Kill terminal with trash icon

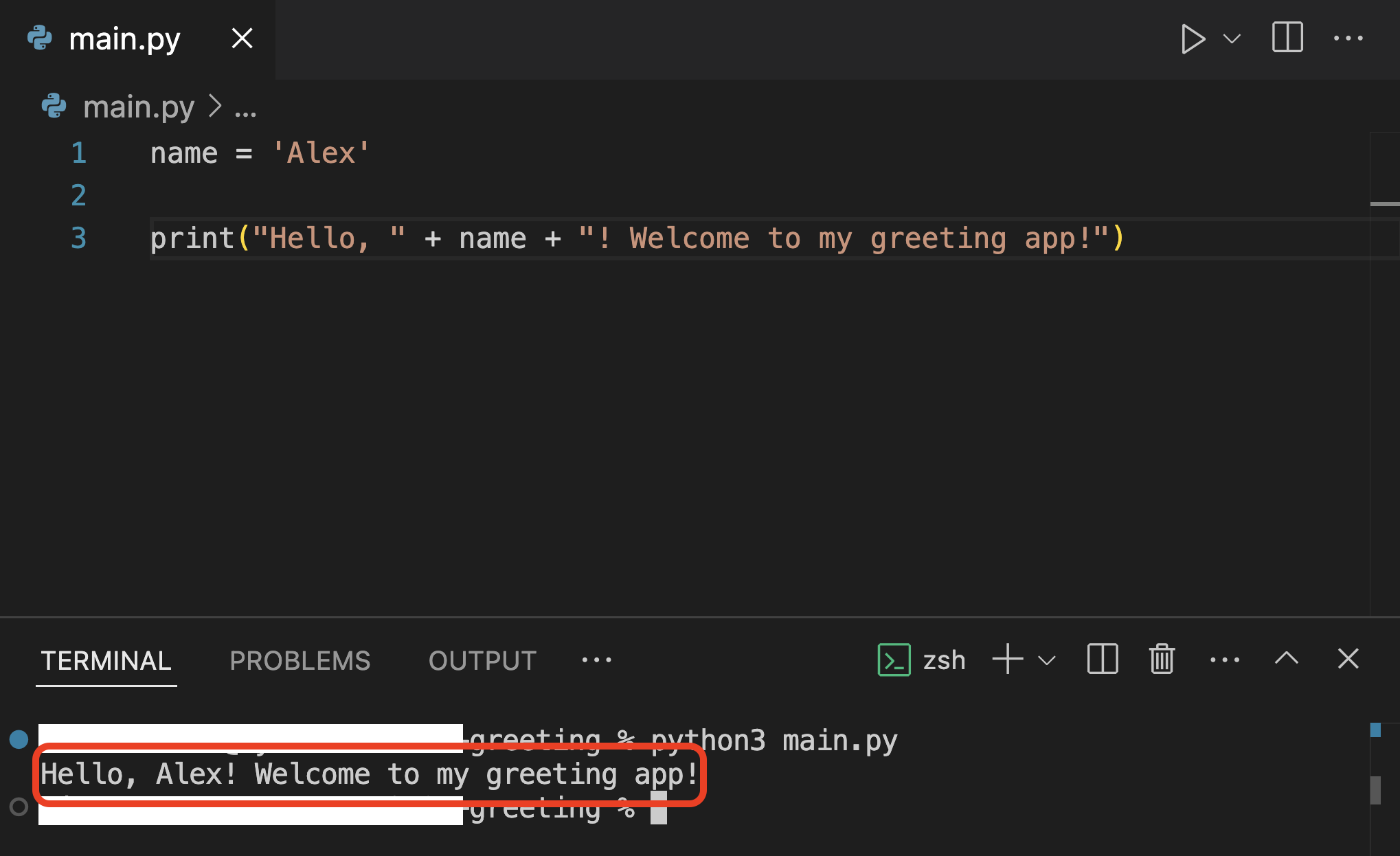click(1162, 660)
